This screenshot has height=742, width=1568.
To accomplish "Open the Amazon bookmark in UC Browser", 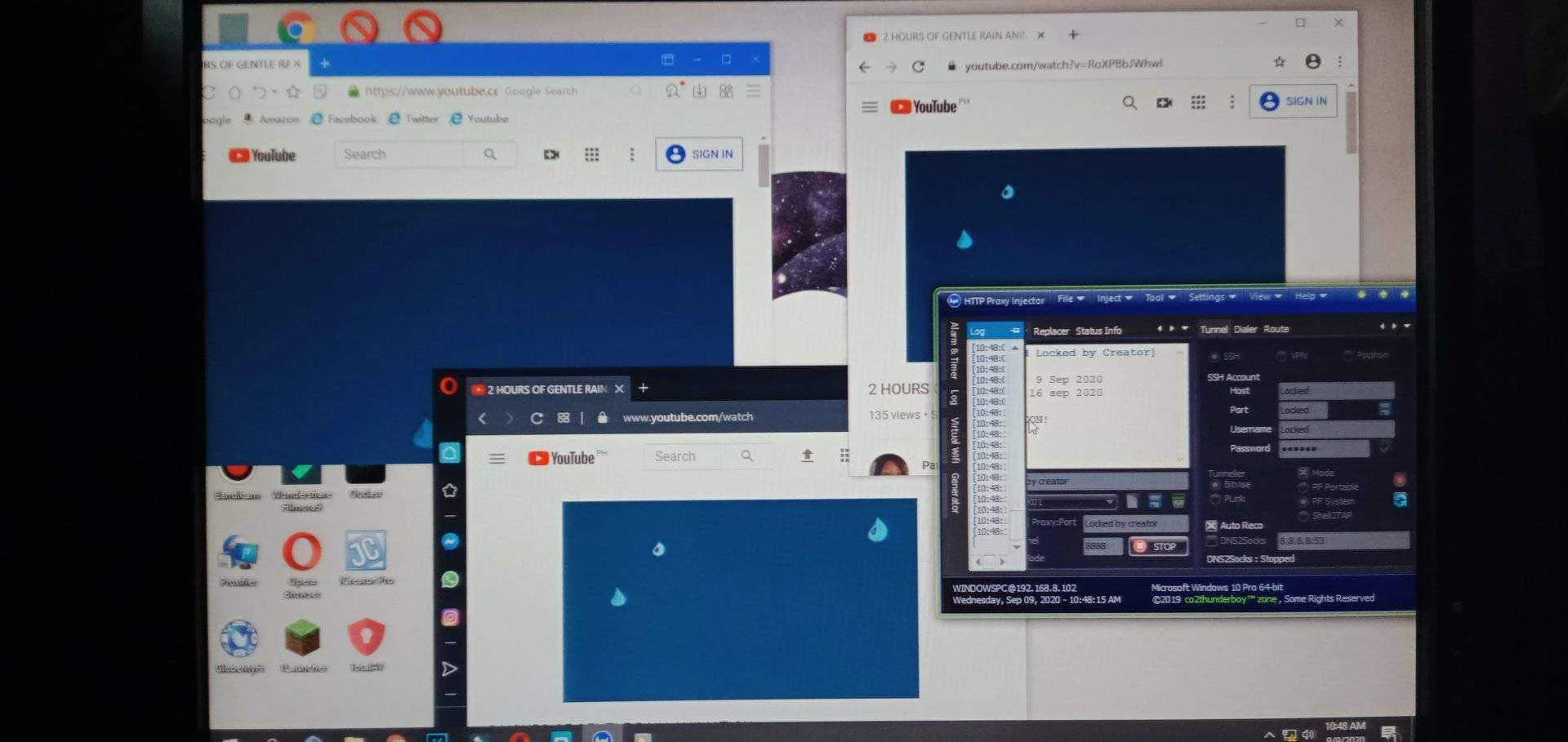I will click(x=272, y=119).
